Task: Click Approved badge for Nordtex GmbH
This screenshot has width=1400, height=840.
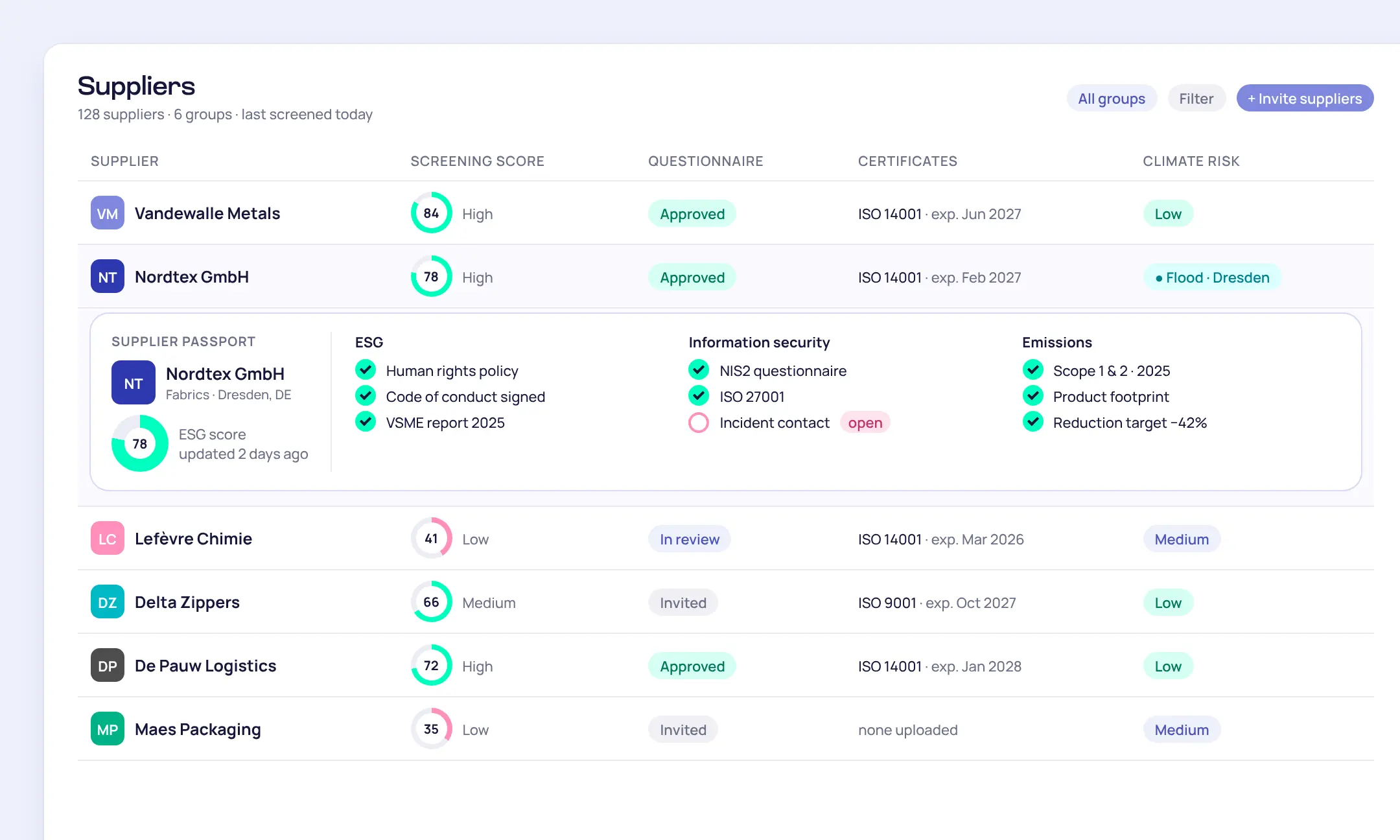Action: click(x=692, y=277)
